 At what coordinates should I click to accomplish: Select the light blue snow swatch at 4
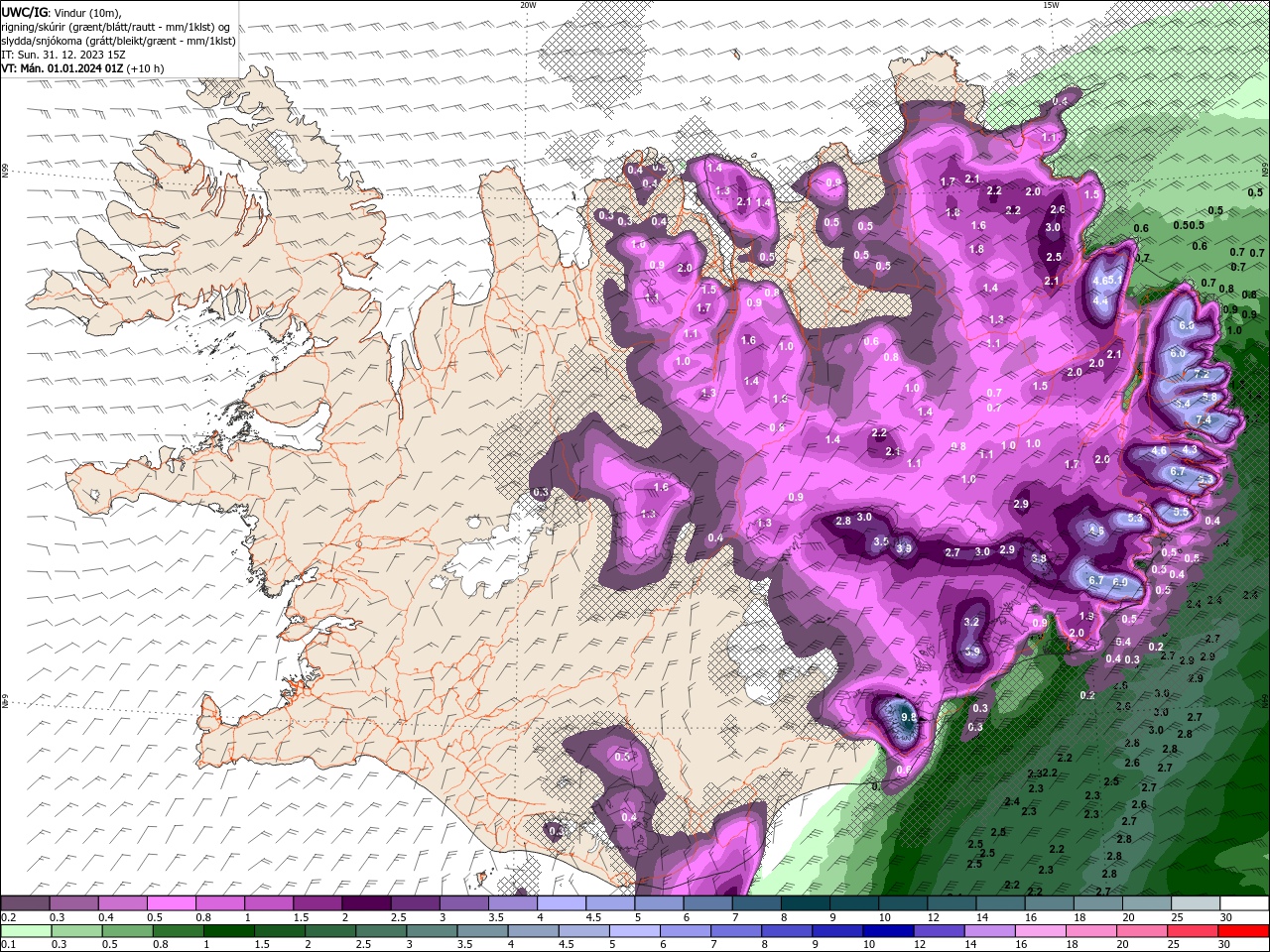click(563, 903)
